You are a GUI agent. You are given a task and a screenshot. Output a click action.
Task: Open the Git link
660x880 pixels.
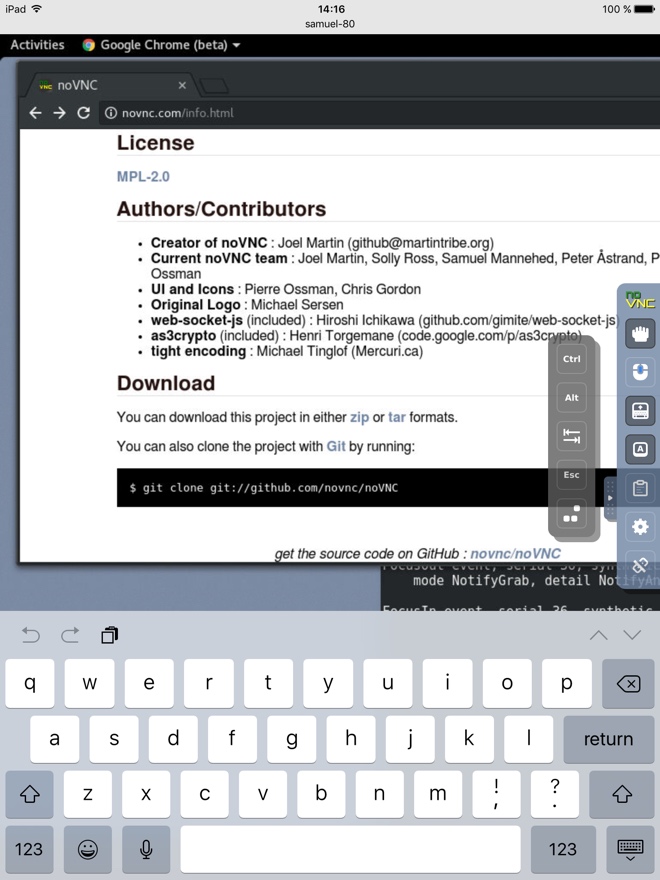pos(336,447)
